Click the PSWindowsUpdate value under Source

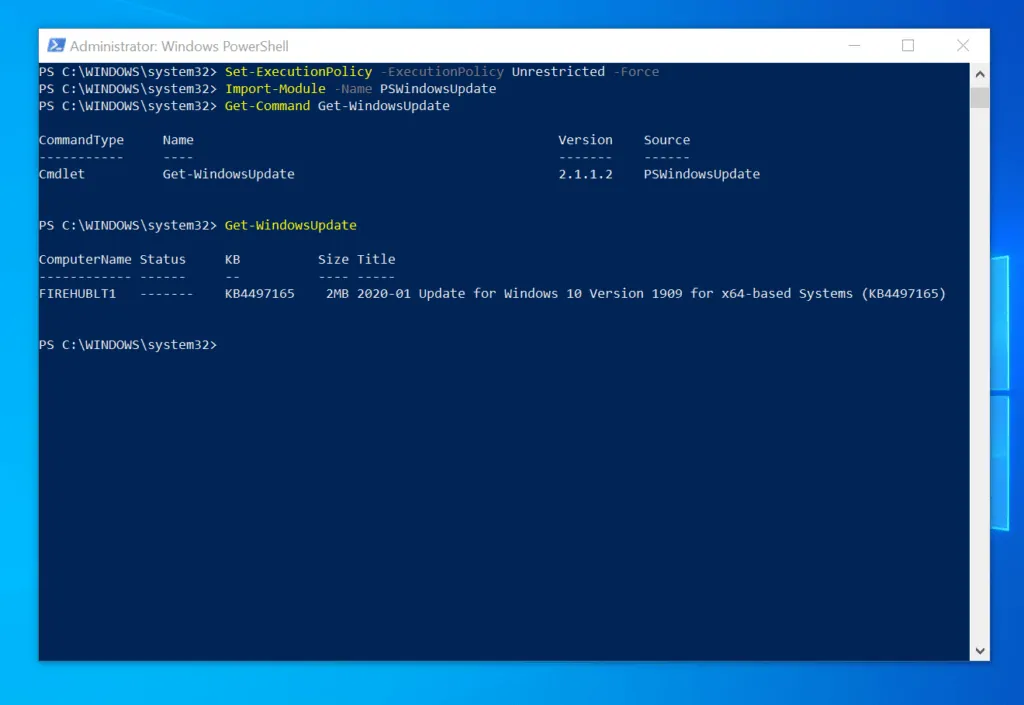pos(701,174)
